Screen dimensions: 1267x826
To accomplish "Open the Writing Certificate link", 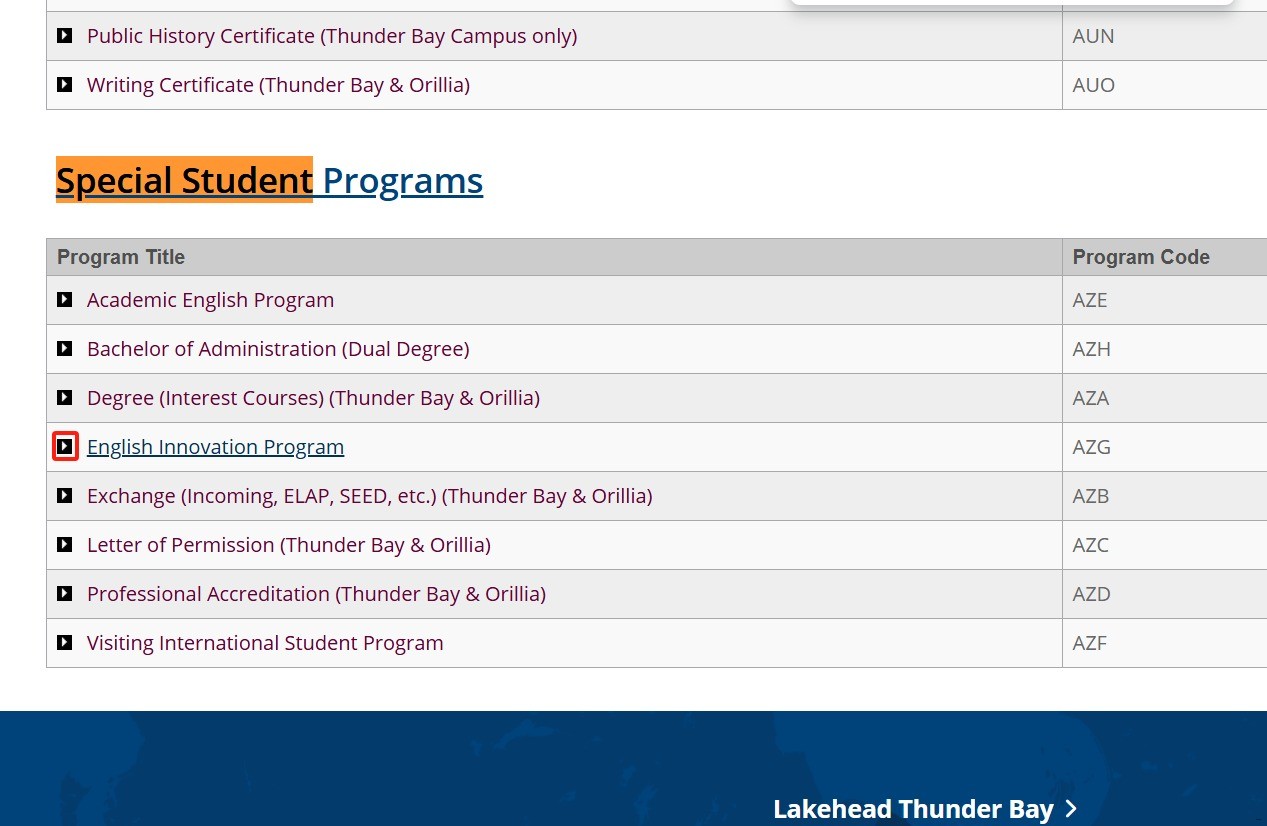I will [278, 85].
